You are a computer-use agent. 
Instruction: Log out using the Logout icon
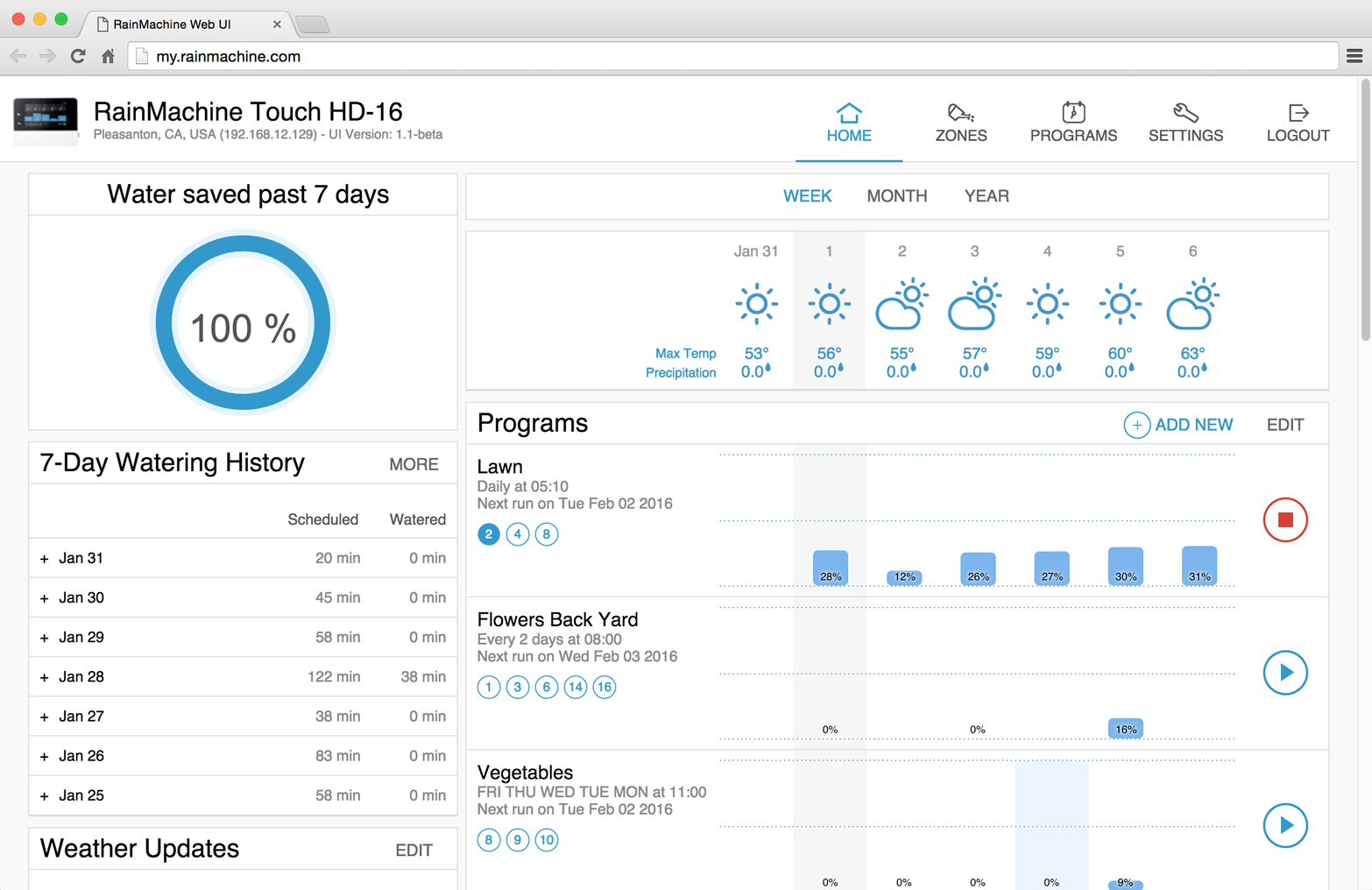1298,123
